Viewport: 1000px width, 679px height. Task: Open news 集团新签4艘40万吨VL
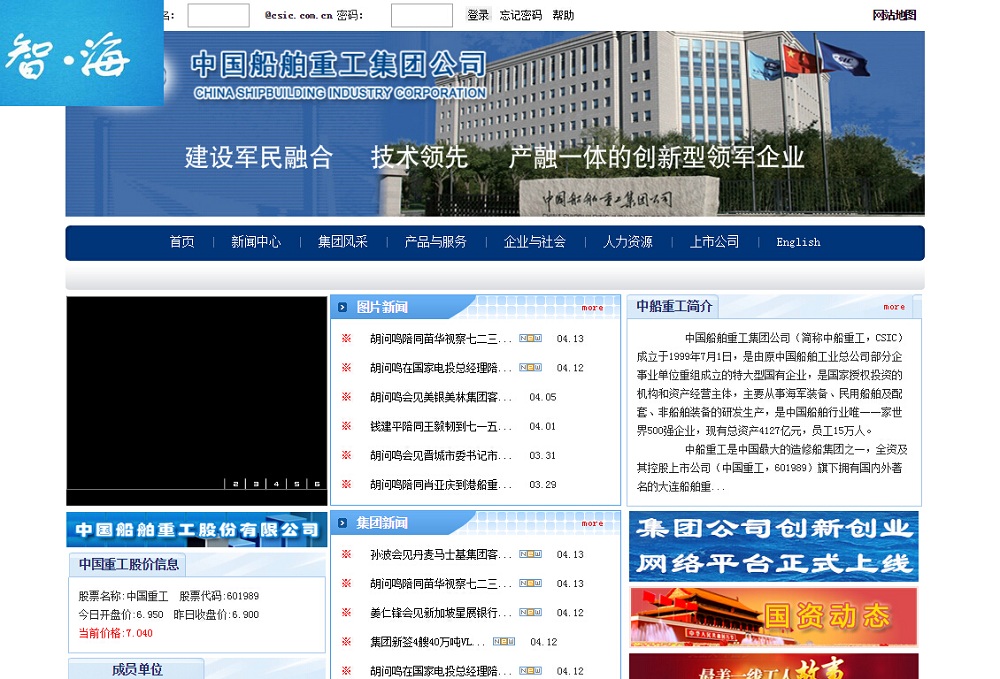pos(427,642)
